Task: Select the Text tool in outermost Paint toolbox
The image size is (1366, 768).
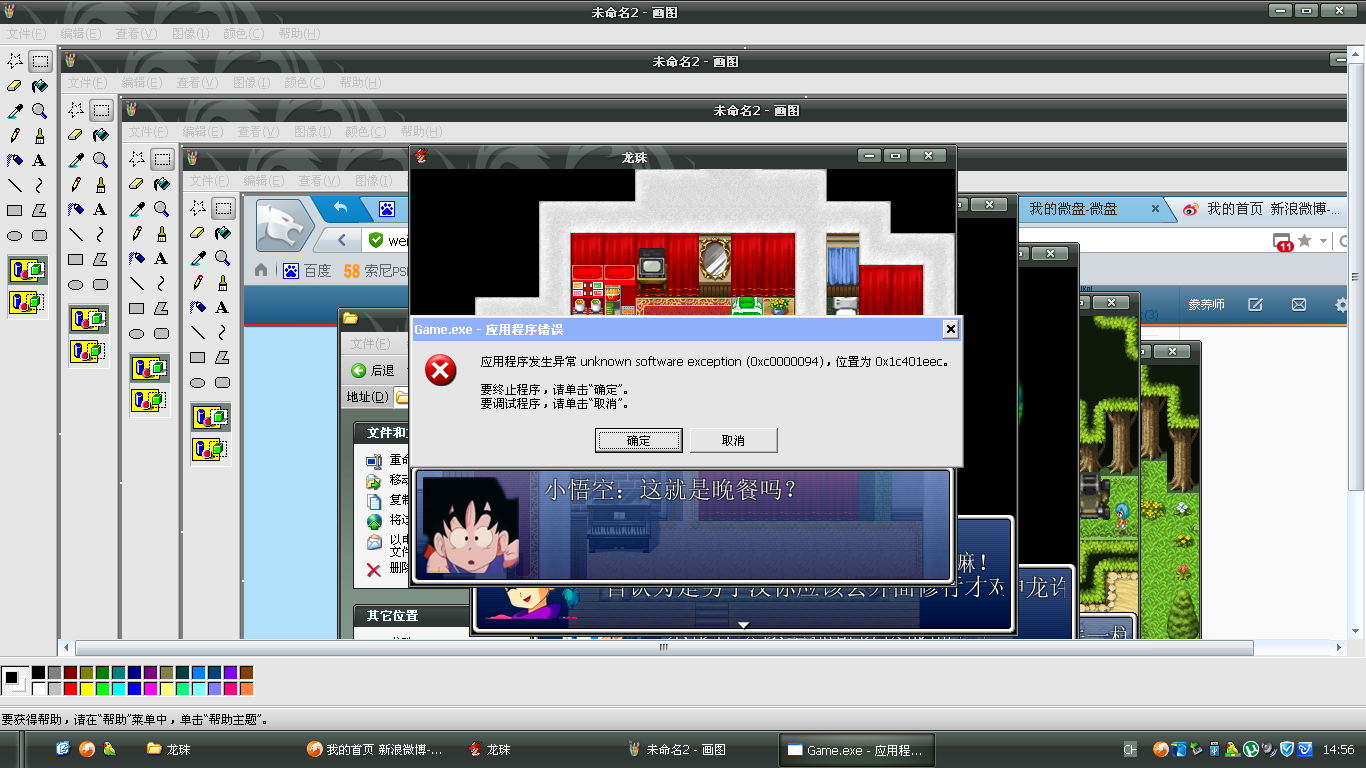Action: tap(40, 160)
